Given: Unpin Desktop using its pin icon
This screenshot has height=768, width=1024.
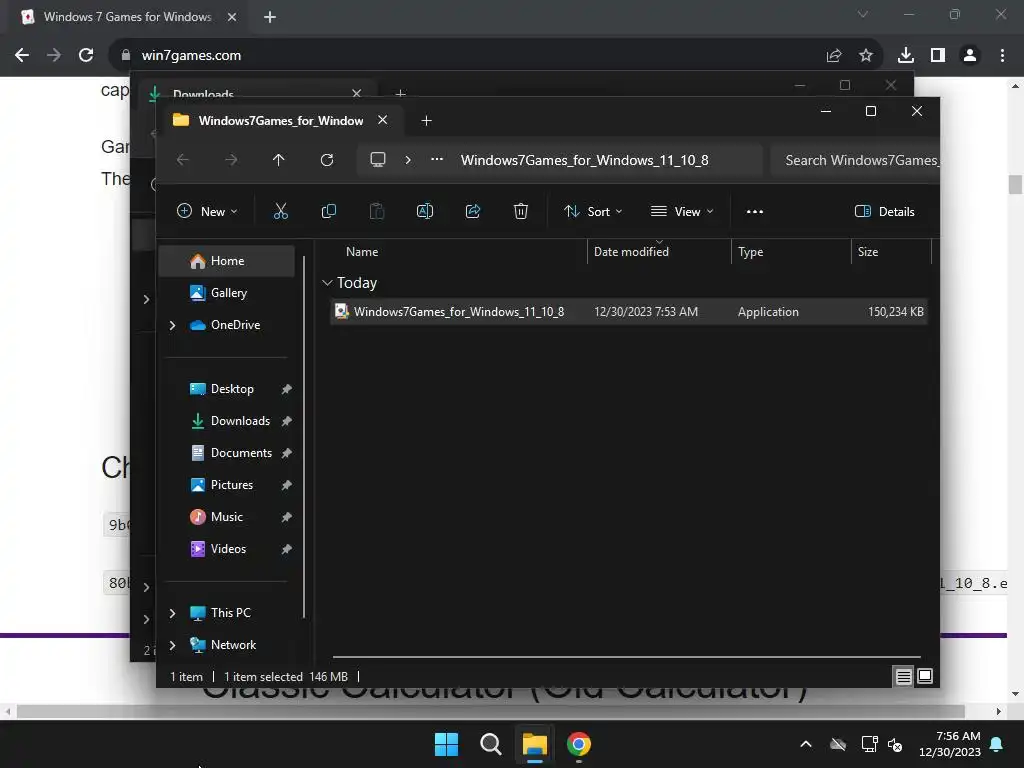Looking at the screenshot, I should (286, 389).
